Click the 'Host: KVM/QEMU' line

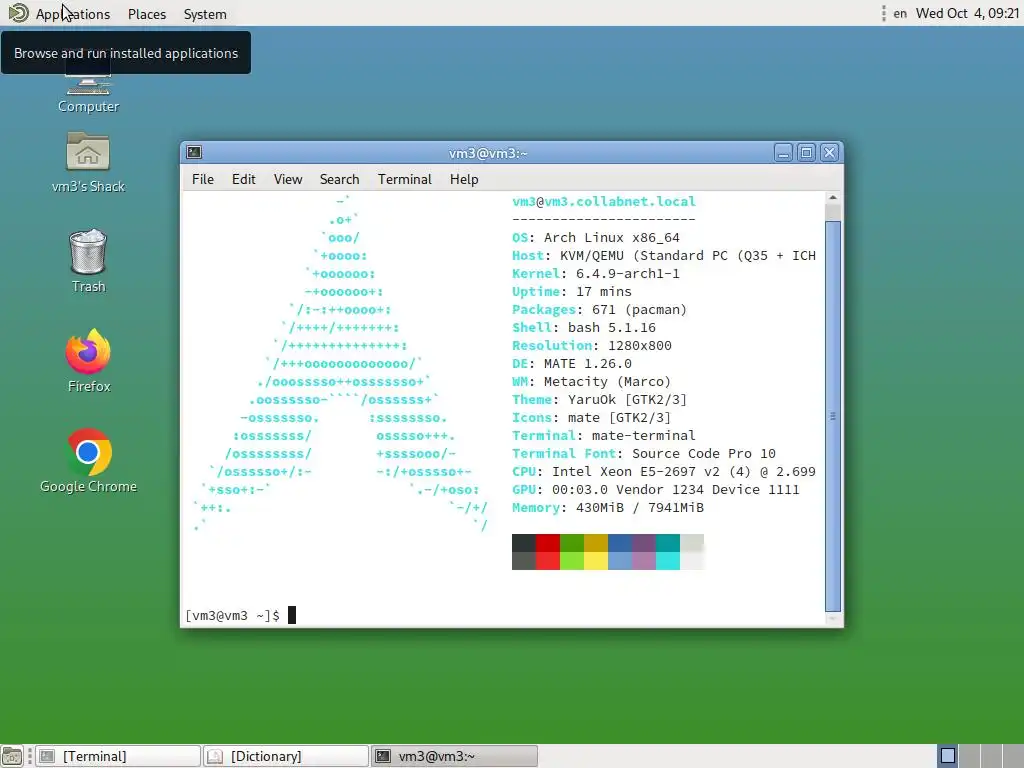click(x=664, y=255)
